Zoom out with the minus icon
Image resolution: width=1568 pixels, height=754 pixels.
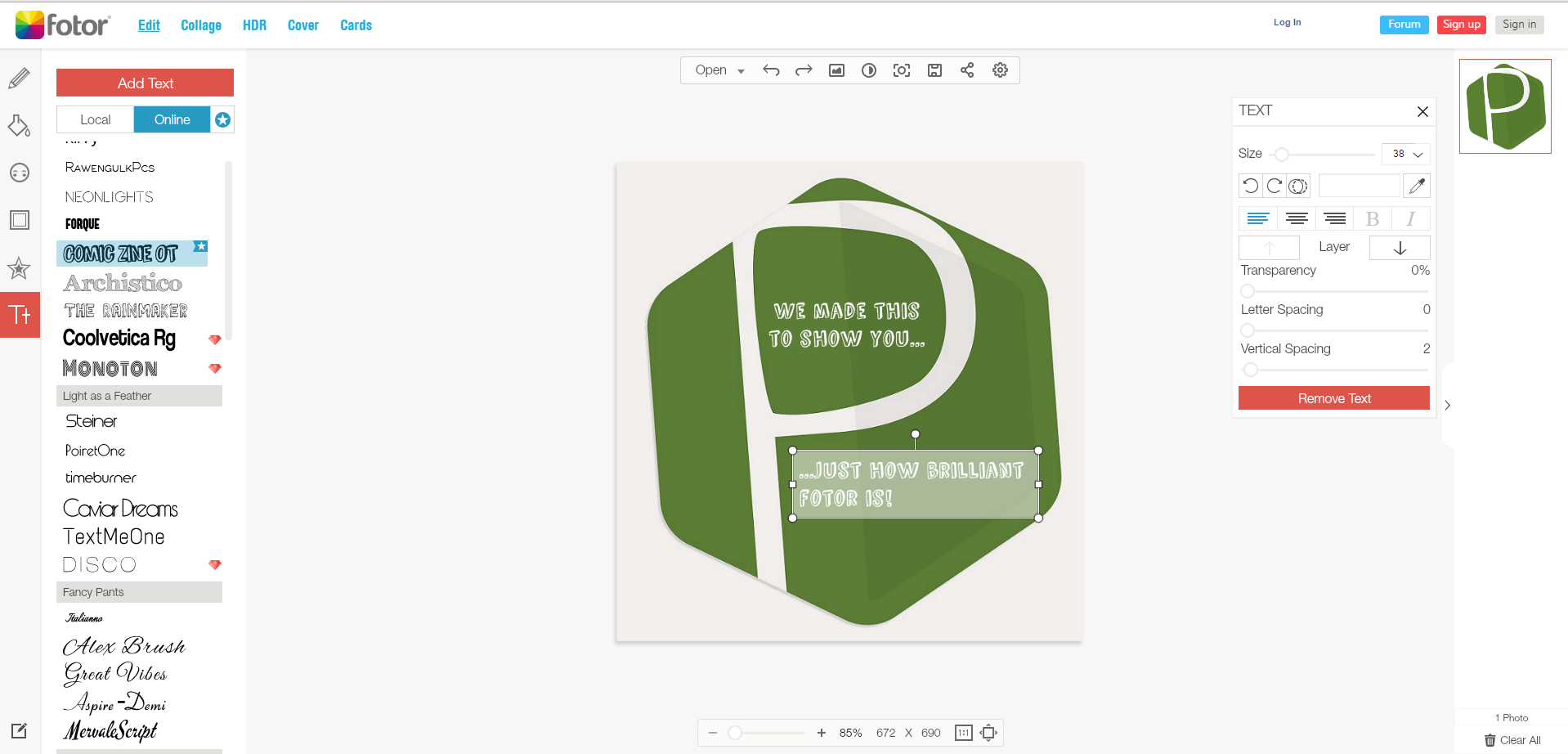click(x=713, y=733)
